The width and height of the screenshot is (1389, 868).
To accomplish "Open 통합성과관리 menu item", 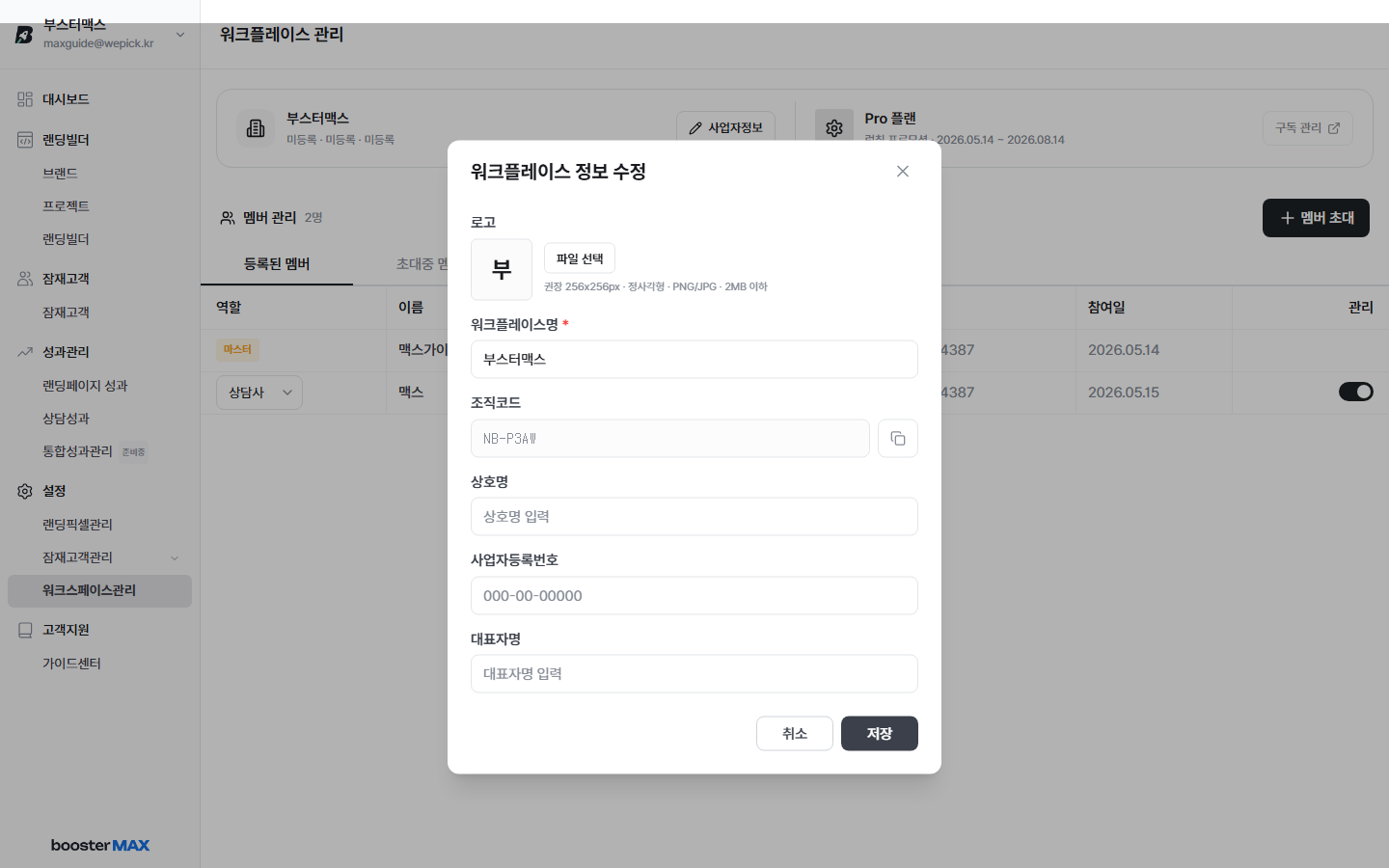I will [x=77, y=451].
